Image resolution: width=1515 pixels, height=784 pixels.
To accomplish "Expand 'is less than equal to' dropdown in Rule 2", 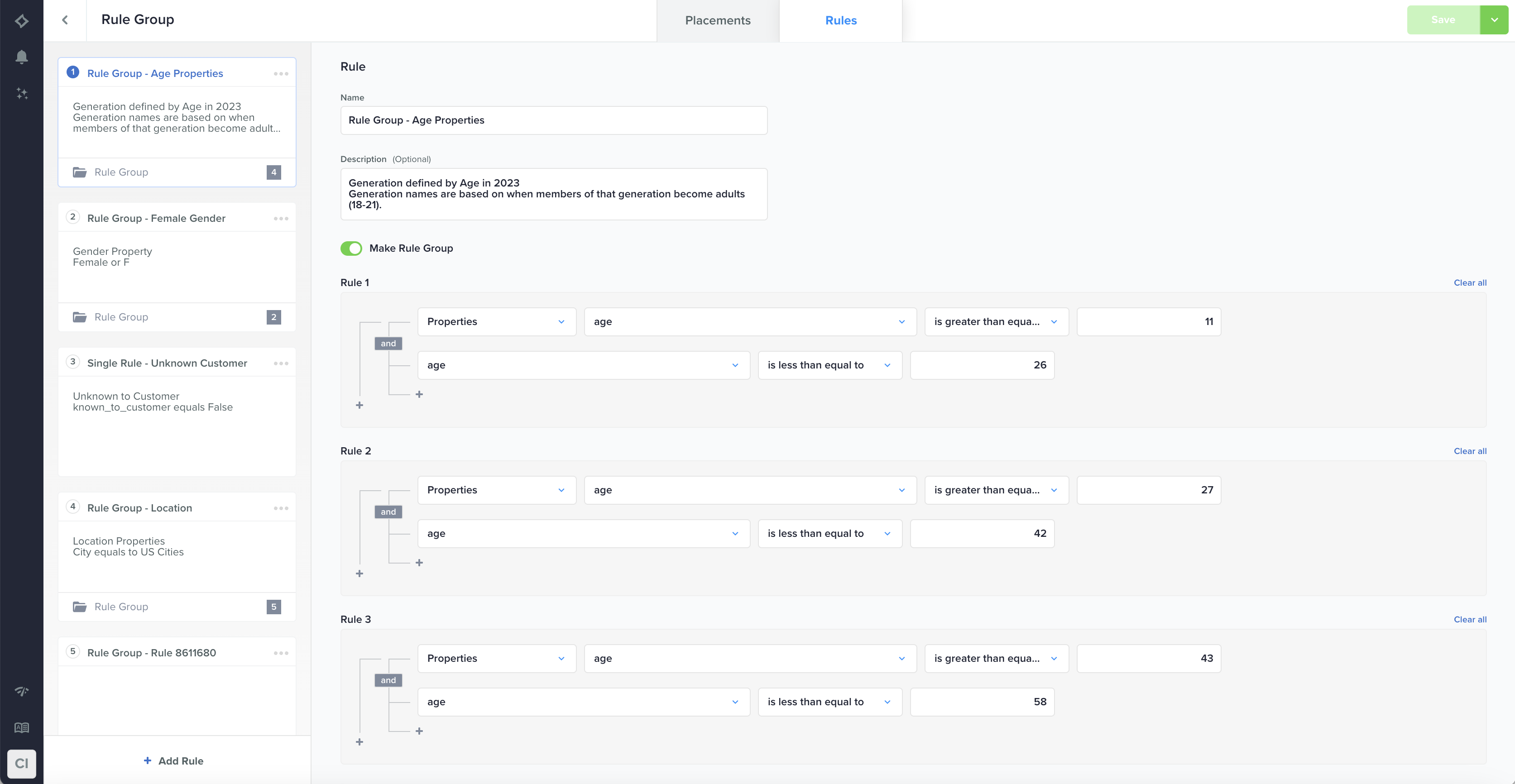I will (829, 533).
